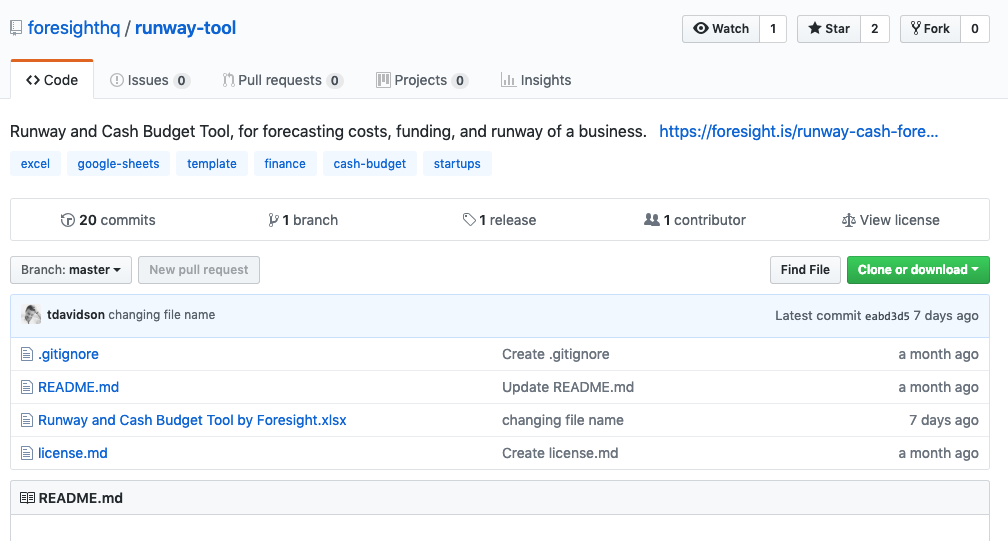Click the release tag icon
This screenshot has height=541, width=1008.
pos(469,220)
